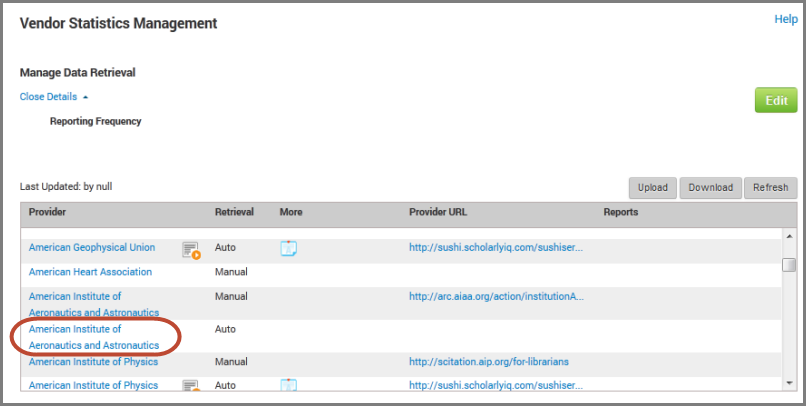The width and height of the screenshot is (806, 406).
Task: Open American Geophysical Union provider
Action: coord(91,247)
